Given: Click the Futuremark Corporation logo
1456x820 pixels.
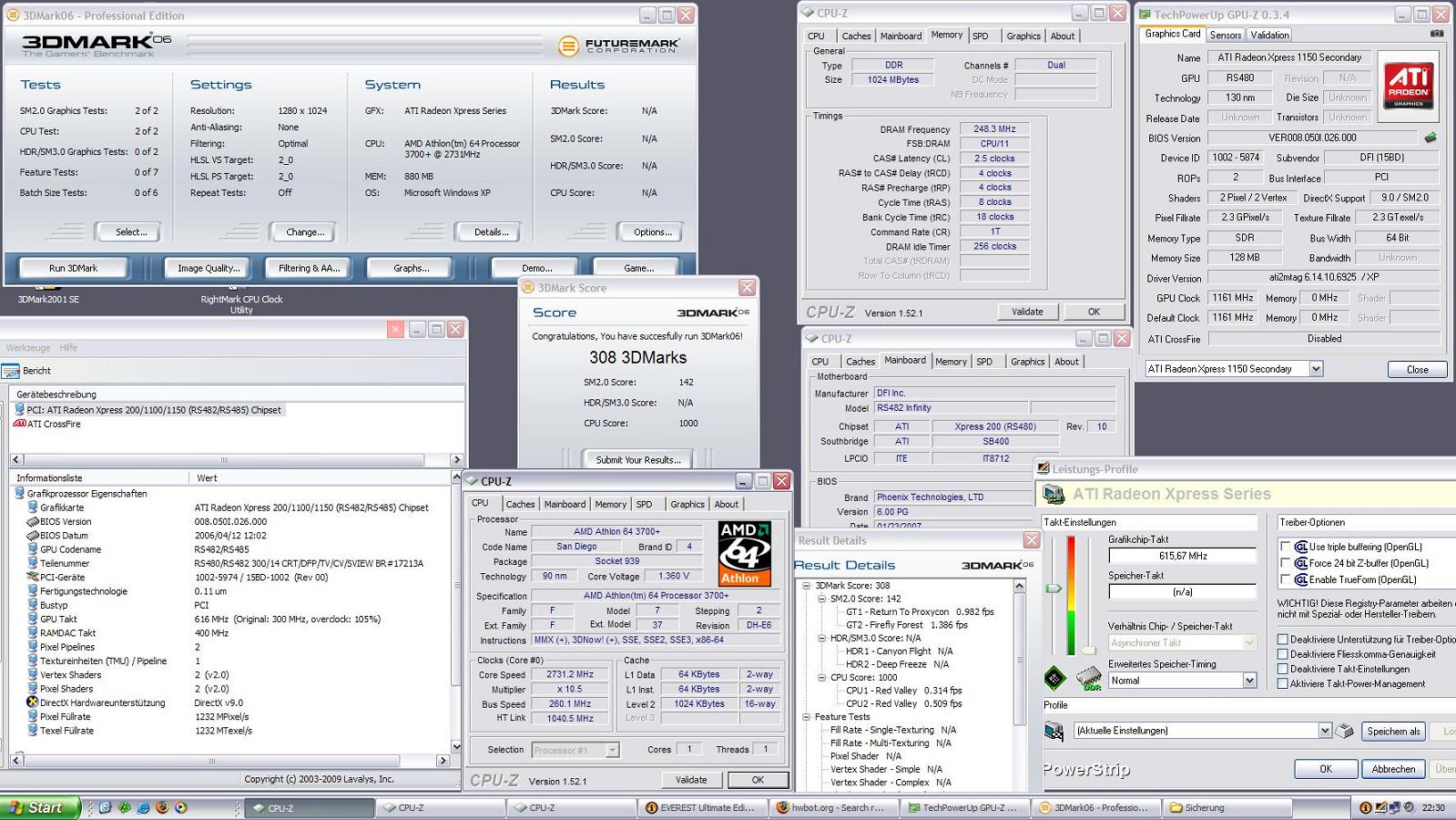Looking at the screenshot, I should (x=618, y=46).
